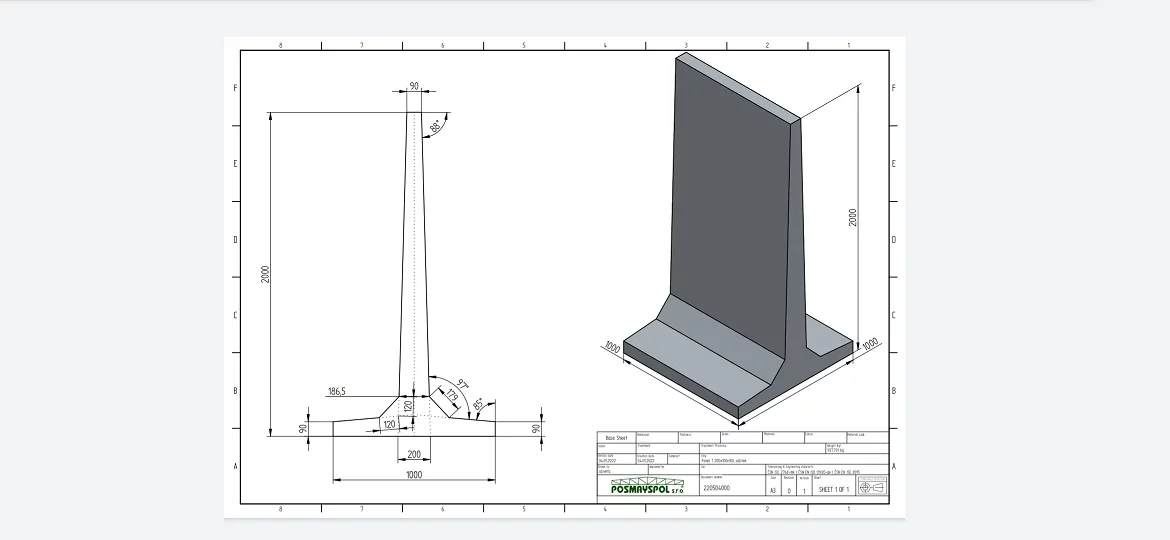Click the 186,5 dimension label
Image resolution: width=1170 pixels, height=540 pixels.
[x=337, y=392]
